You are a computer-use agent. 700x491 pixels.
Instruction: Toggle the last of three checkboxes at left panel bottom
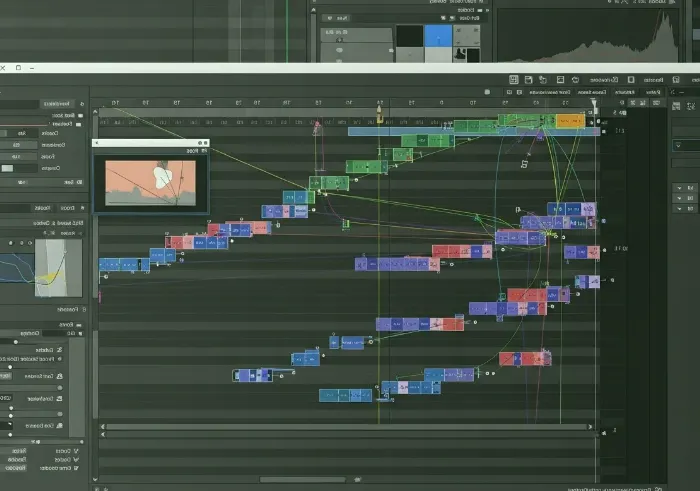(x=76, y=468)
